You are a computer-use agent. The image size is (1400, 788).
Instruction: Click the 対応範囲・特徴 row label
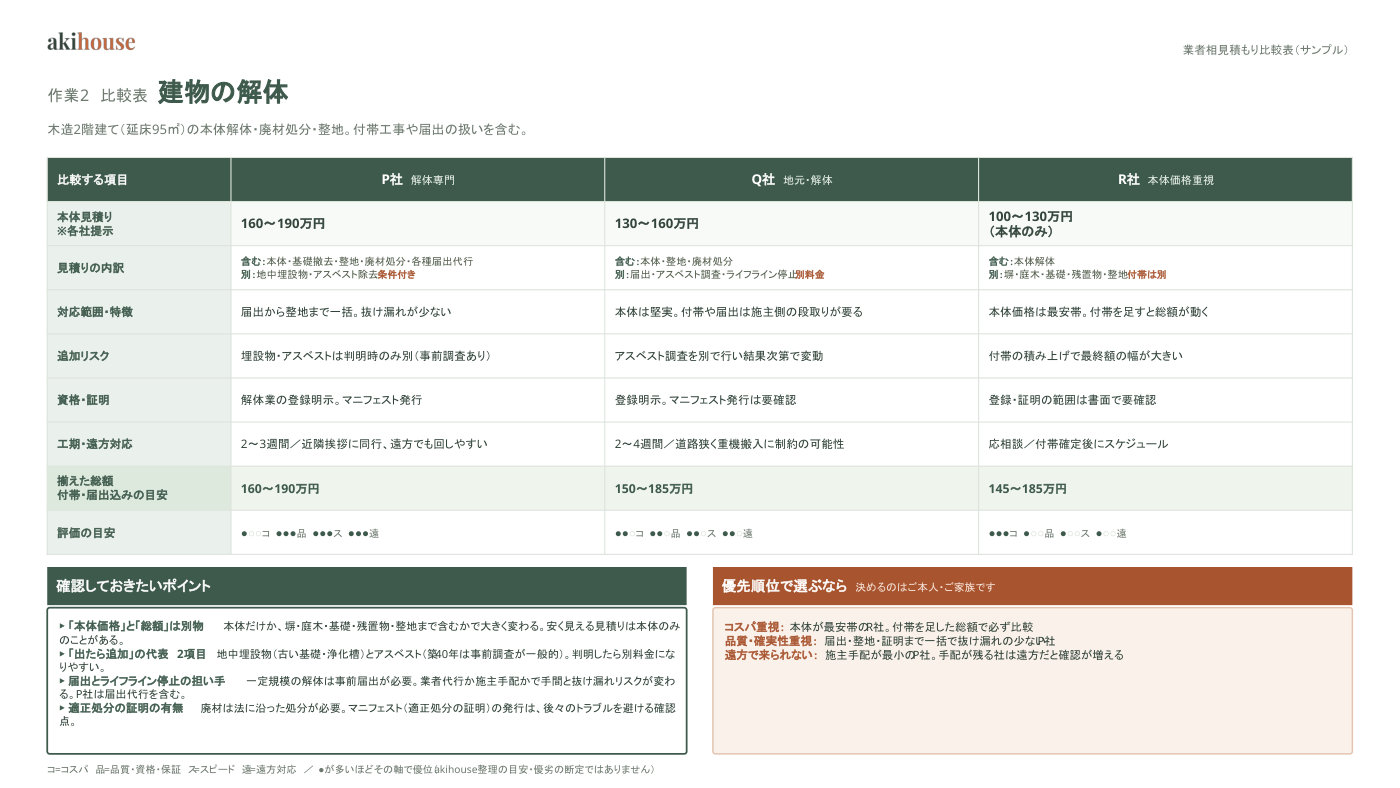tap(139, 312)
